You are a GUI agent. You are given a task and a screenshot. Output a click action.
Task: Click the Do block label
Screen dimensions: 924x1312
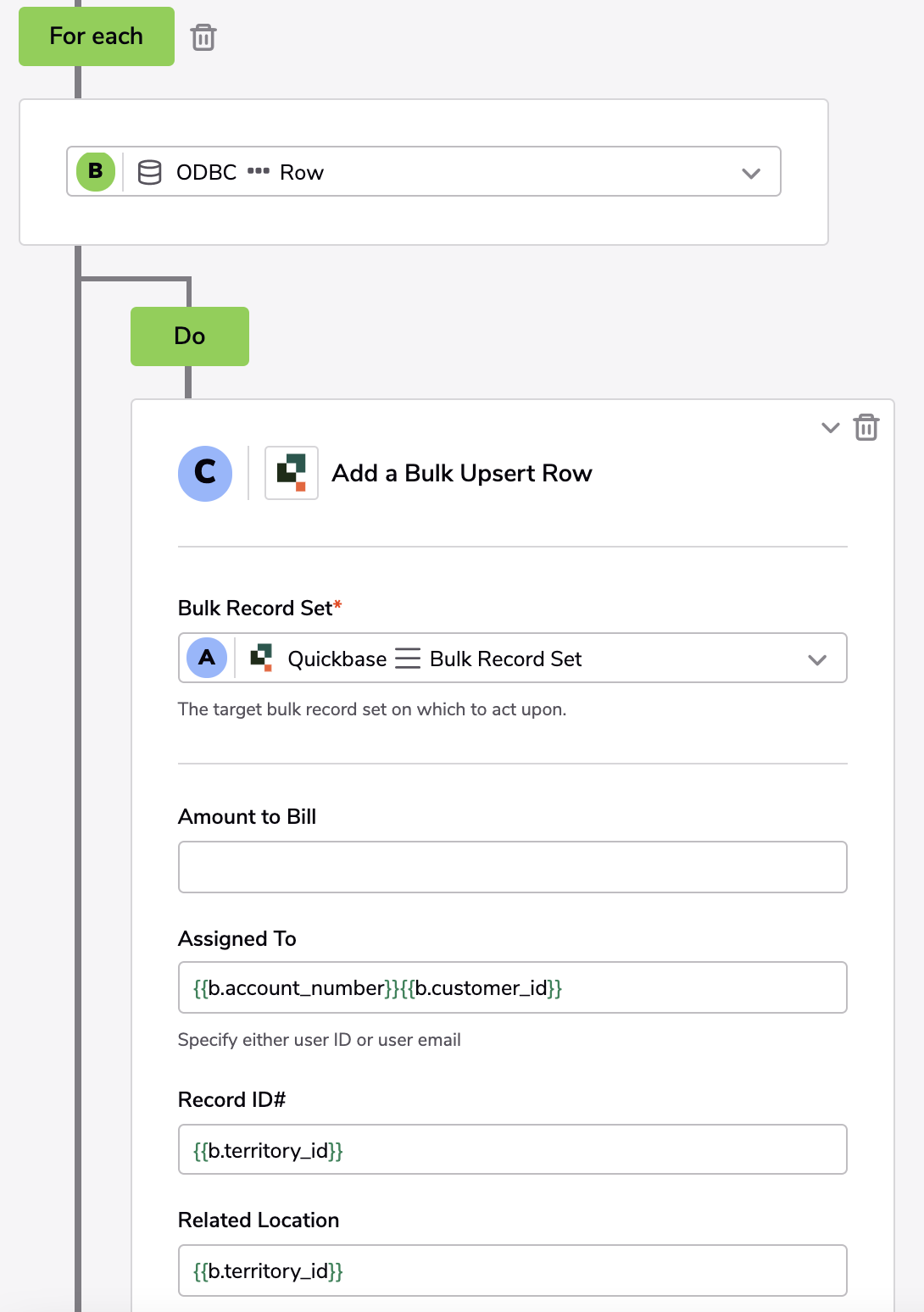[190, 336]
